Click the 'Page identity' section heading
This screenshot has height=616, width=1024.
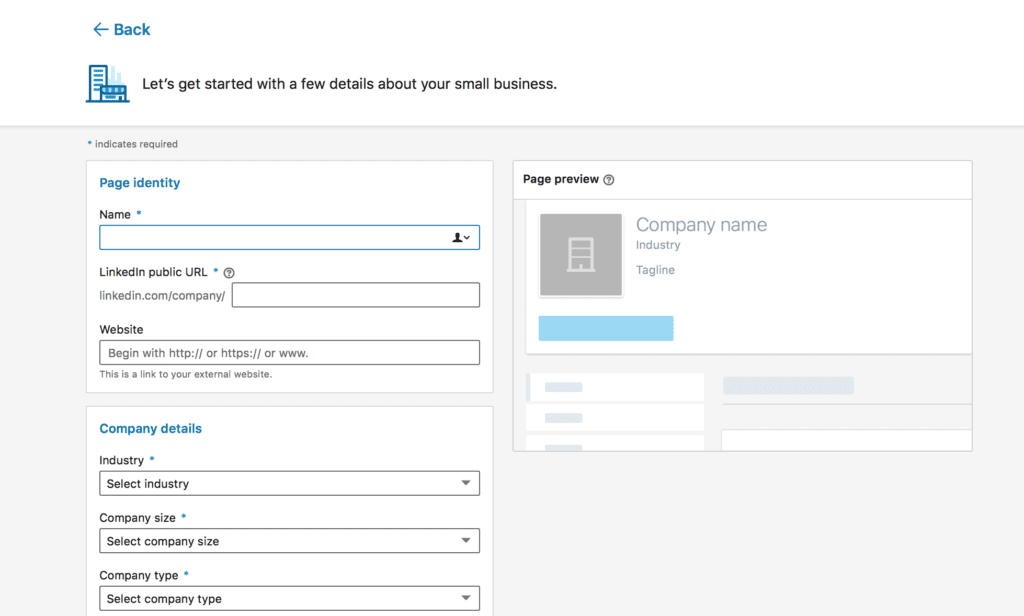click(x=140, y=183)
